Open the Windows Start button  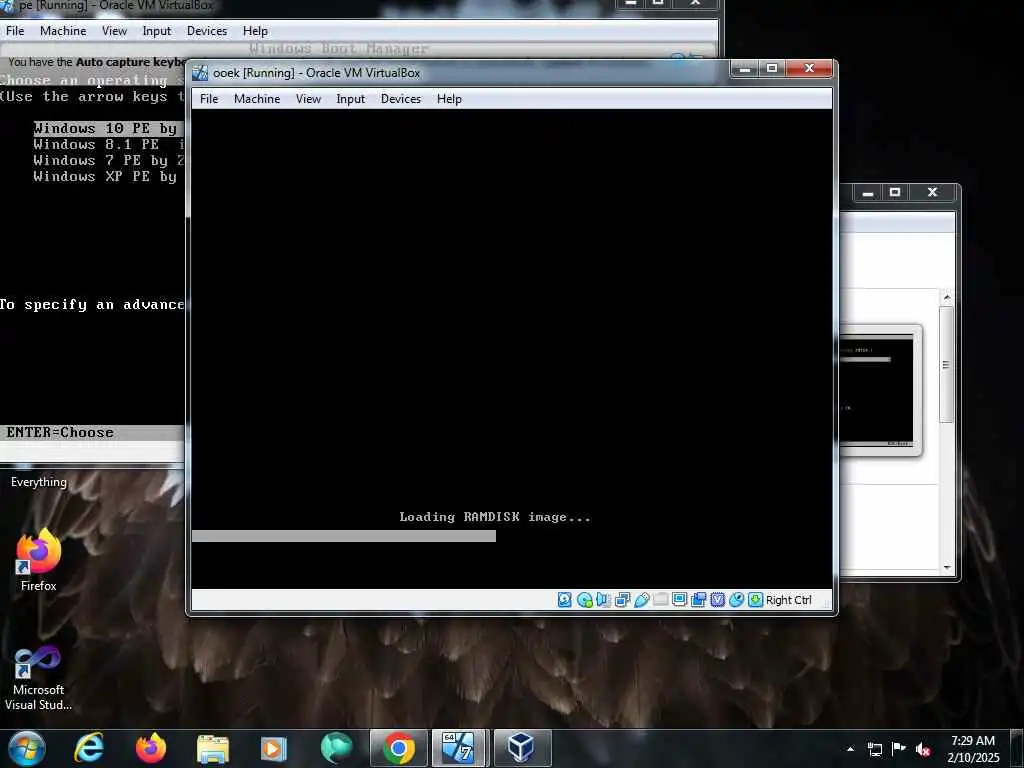point(27,748)
